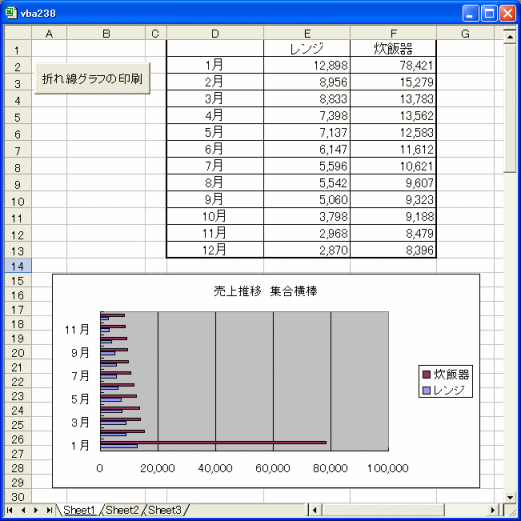Image resolution: width=521 pixels, height=521 pixels.
Task: Close the vba238 workbook window
Action: click(x=508, y=14)
